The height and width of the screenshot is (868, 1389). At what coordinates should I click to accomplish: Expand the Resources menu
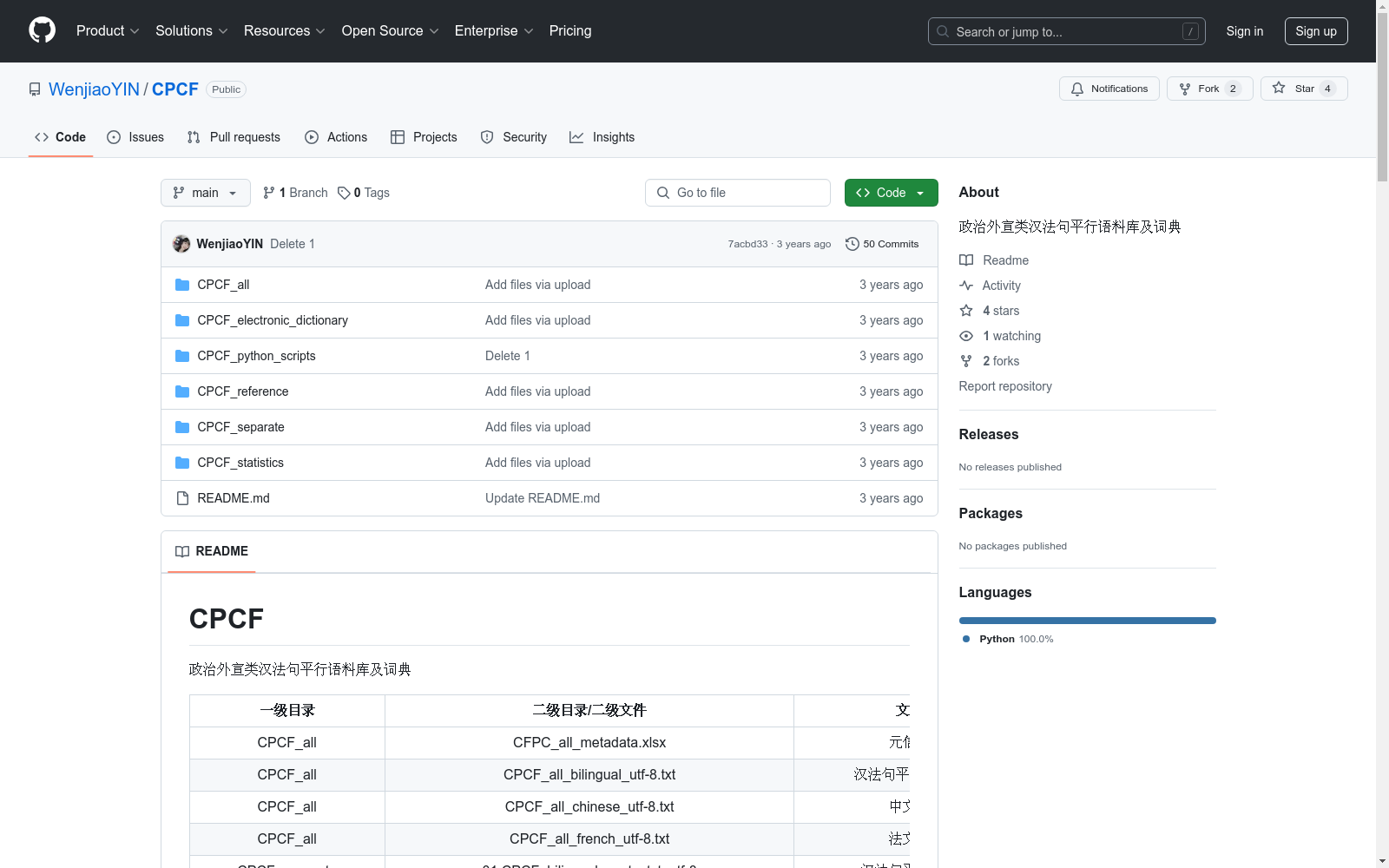click(x=285, y=30)
